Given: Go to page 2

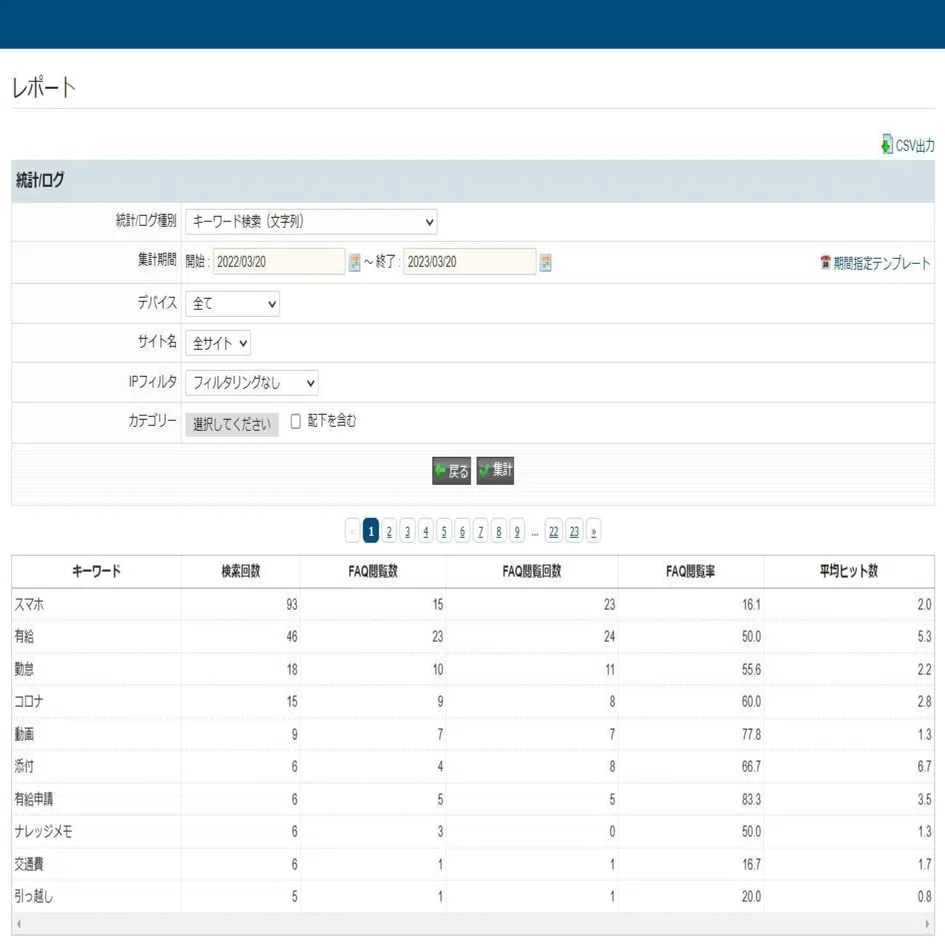Looking at the screenshot, I should pyautogui.click(x=389, y=531).
